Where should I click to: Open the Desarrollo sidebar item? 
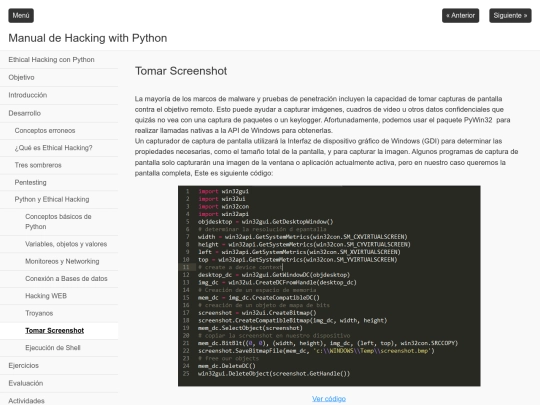tap(24, 113)
